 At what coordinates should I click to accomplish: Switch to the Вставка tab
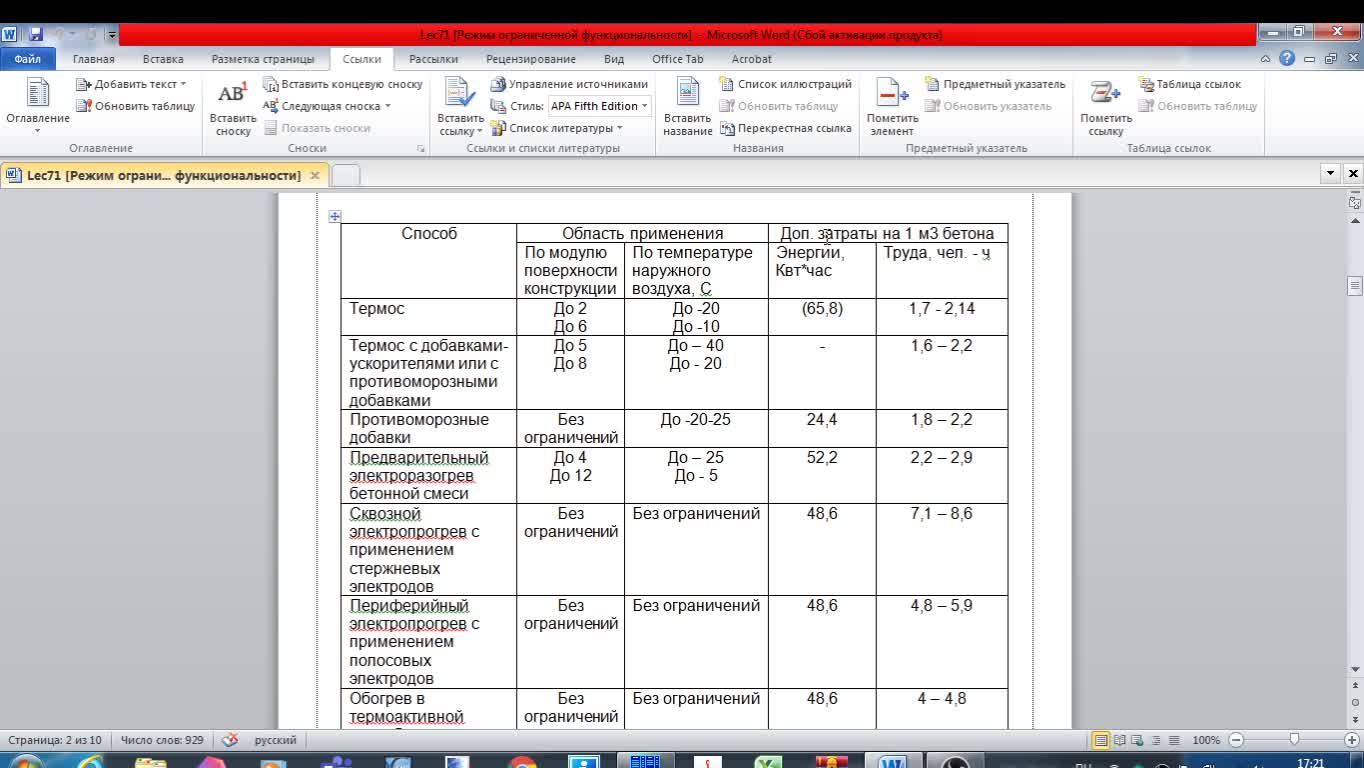pos(163,59)
